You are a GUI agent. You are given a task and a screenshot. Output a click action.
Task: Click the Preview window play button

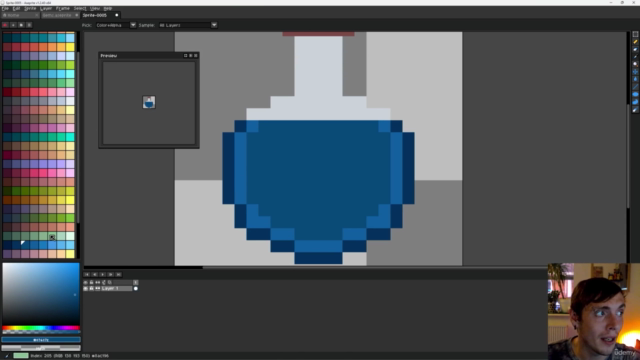[x=191, y=56]
